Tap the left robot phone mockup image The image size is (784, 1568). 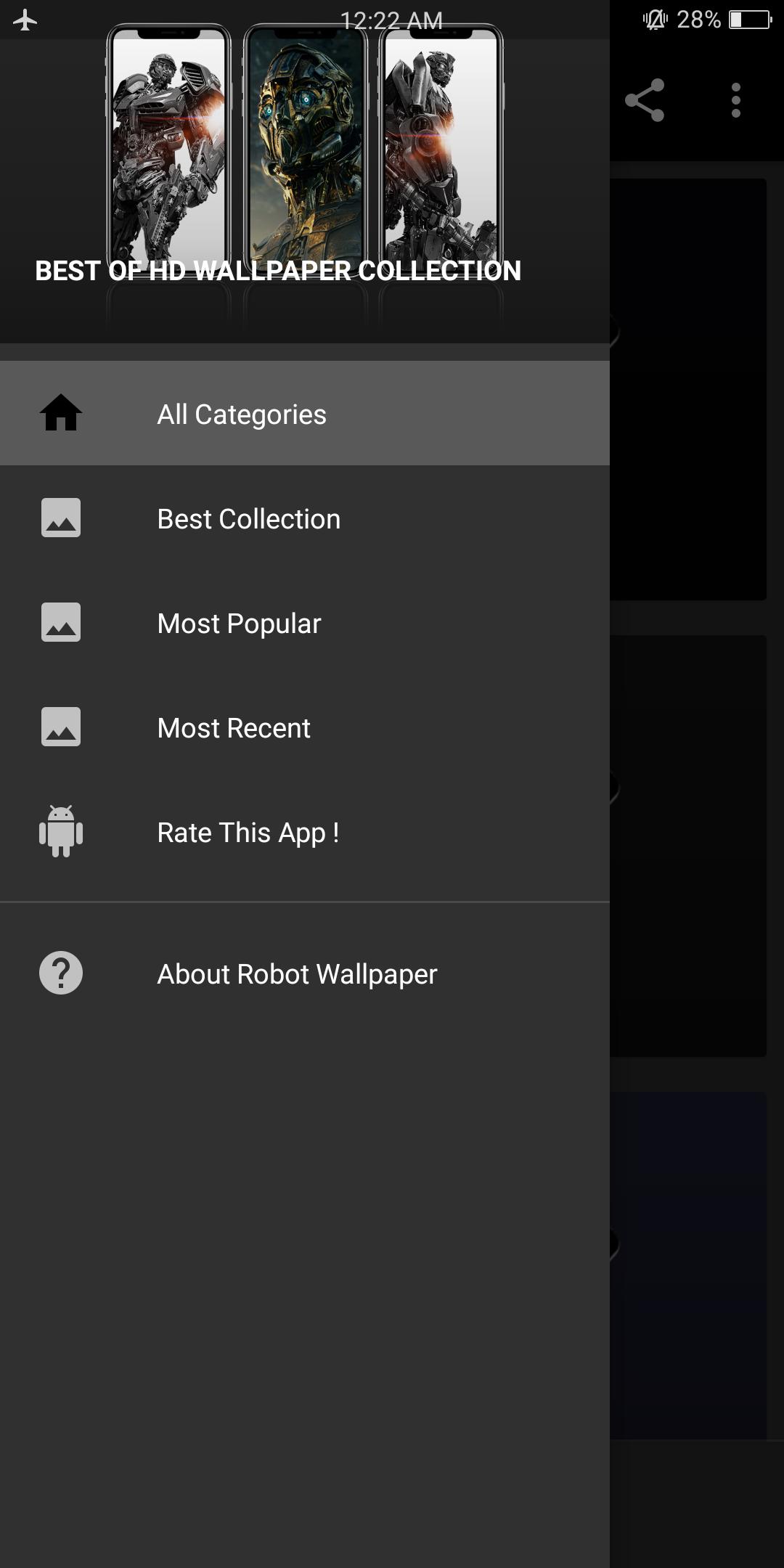coord(168,149)
